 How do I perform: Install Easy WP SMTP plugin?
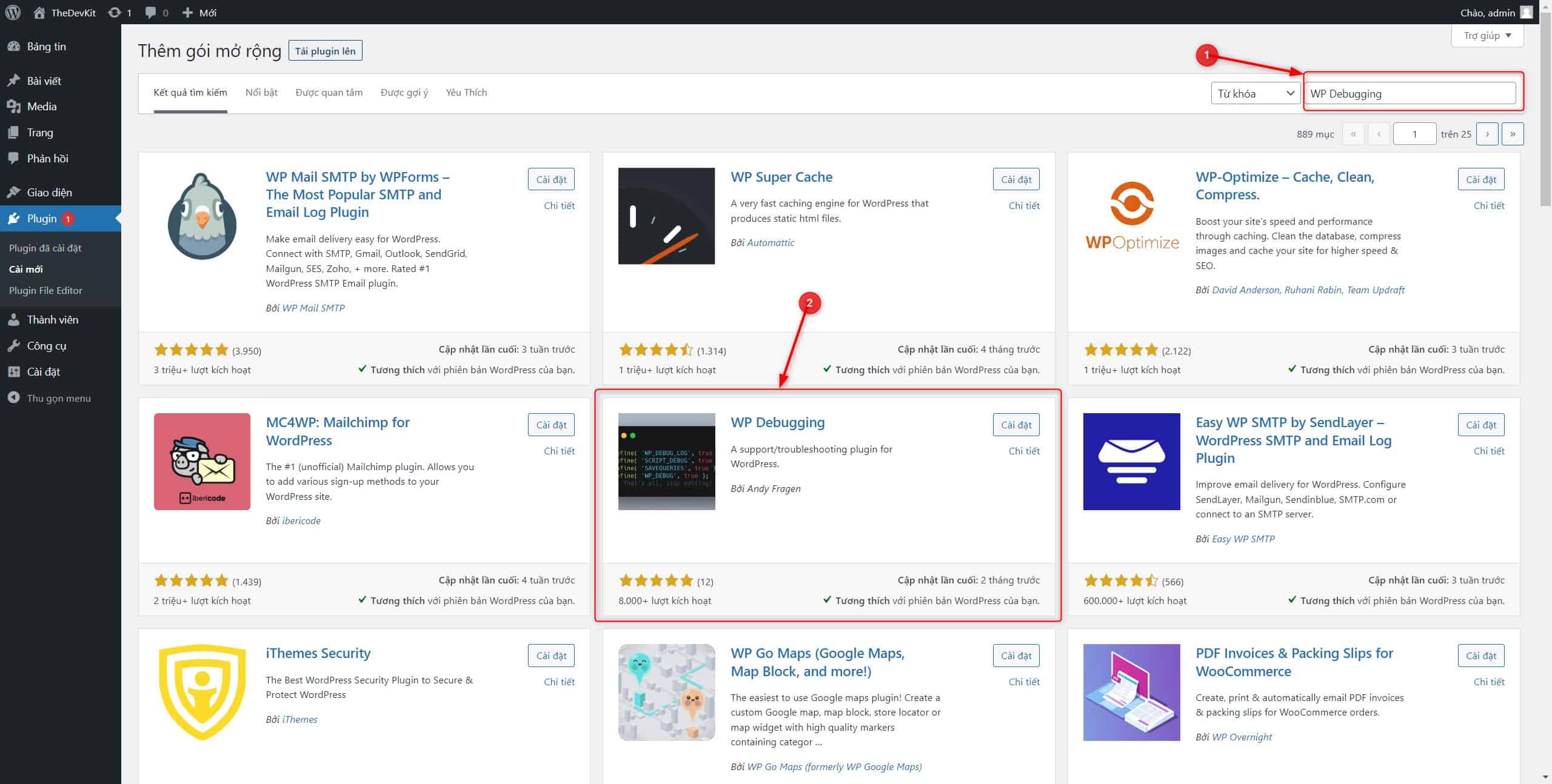coord(1481,425)
